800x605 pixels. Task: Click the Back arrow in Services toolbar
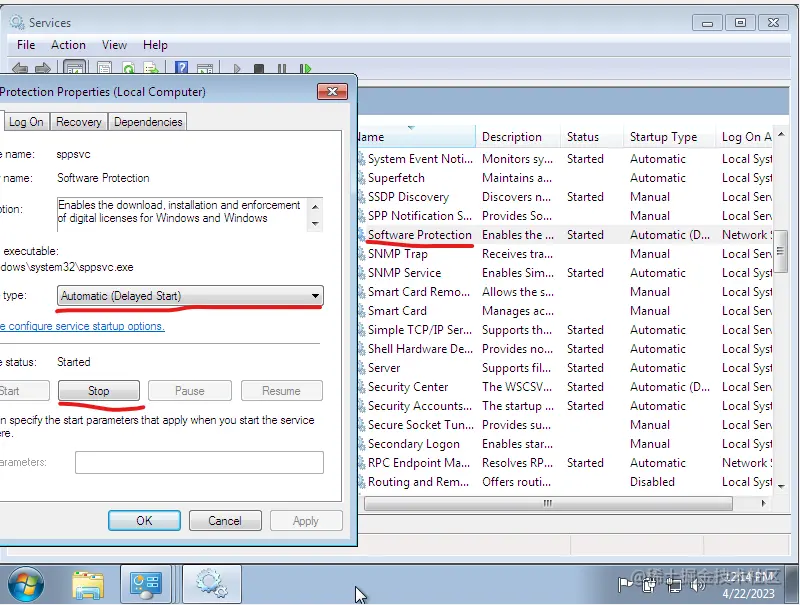[x=20, y=68]
